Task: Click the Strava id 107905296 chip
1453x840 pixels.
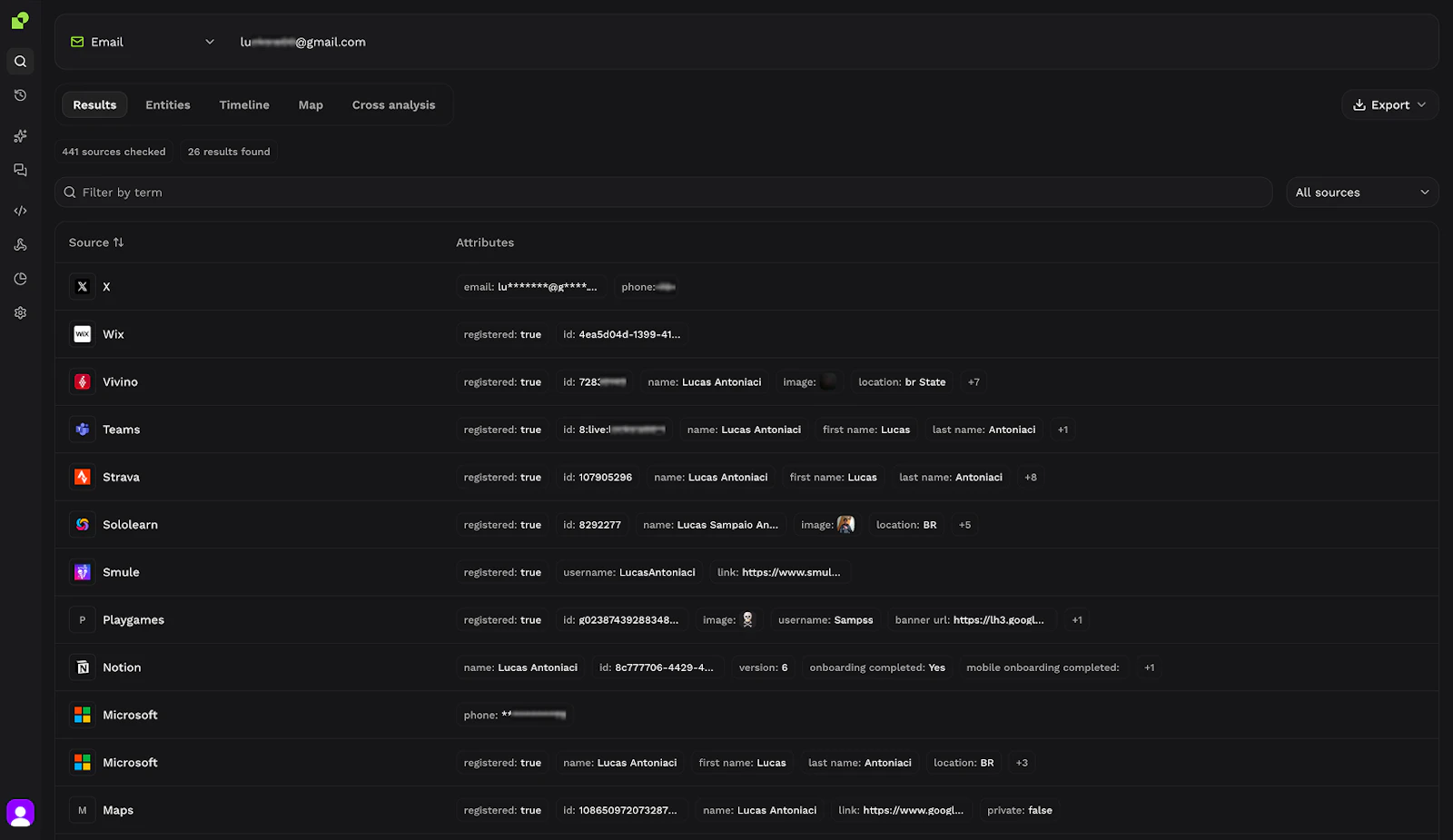Action: (x=598, y=477)
